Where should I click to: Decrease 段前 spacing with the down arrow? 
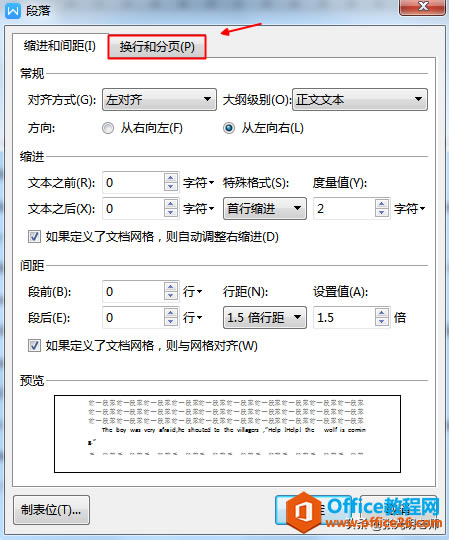(171, 296)
